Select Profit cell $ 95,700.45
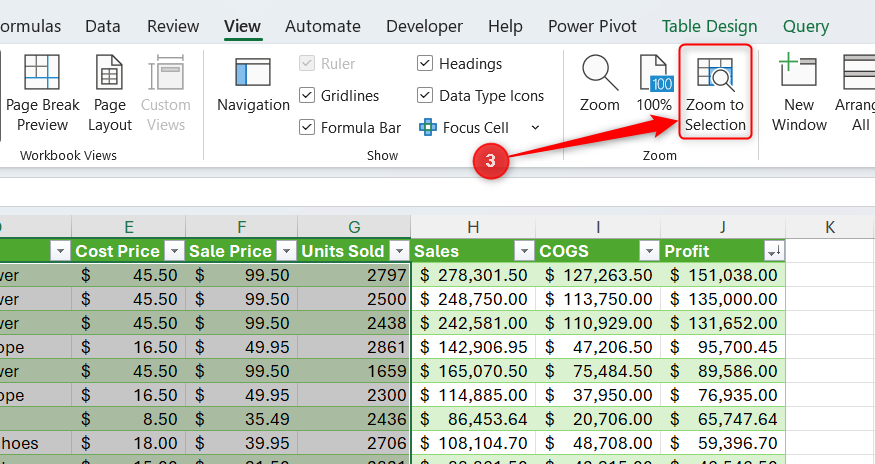The image size is (875, 464). tap(723, 347)
